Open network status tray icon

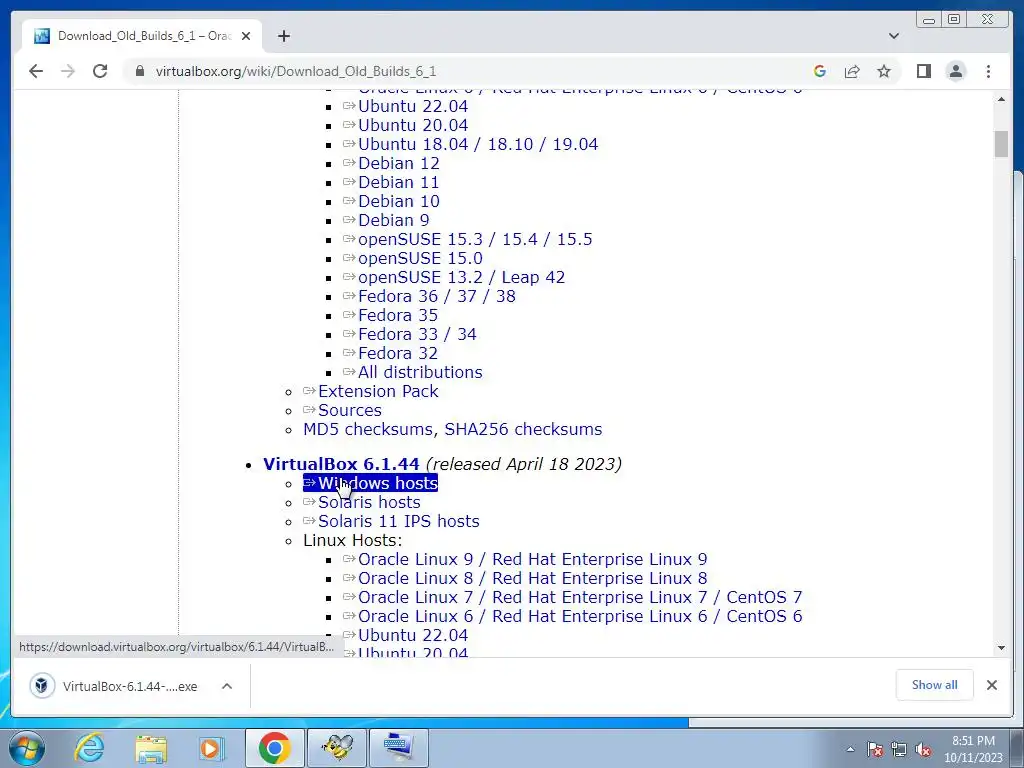(x=899, y=749)
